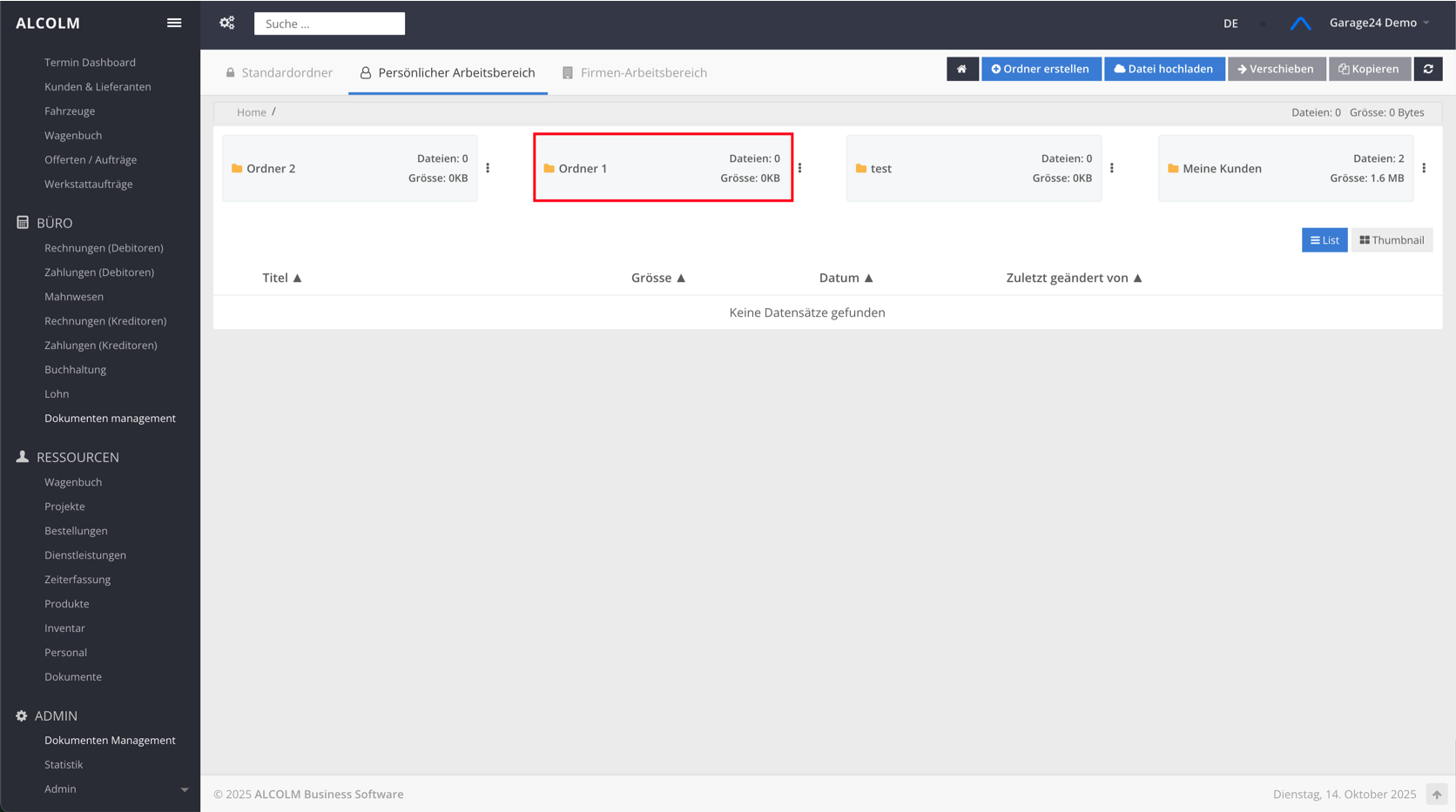Viewport: 1456px width, 812px height.
Task: Click the home icon button
Action: coord(961,69)
